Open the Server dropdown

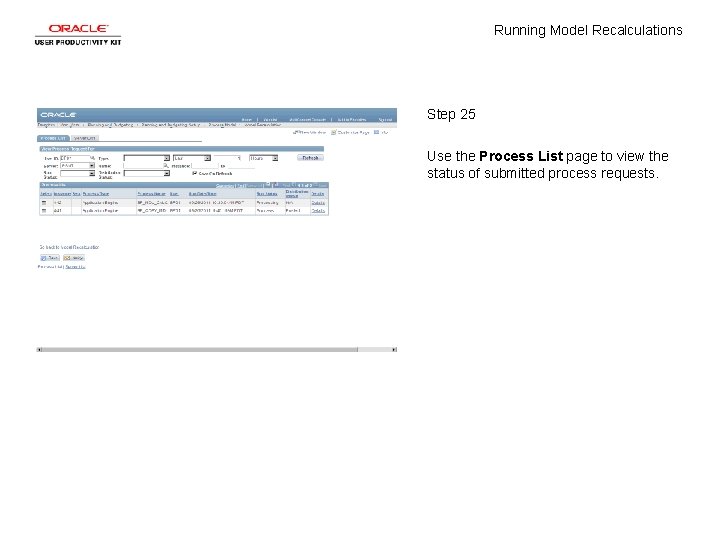[78, 165]
